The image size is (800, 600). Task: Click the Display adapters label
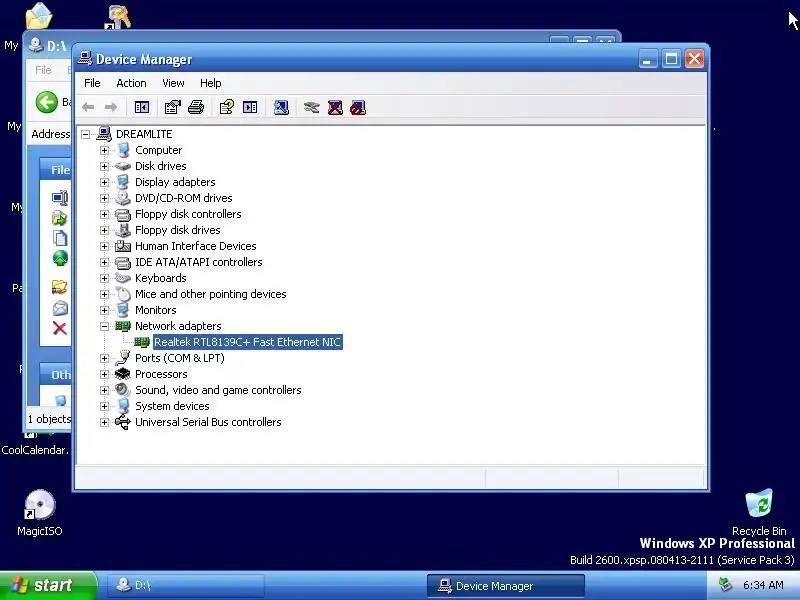[x=175, y=182]
